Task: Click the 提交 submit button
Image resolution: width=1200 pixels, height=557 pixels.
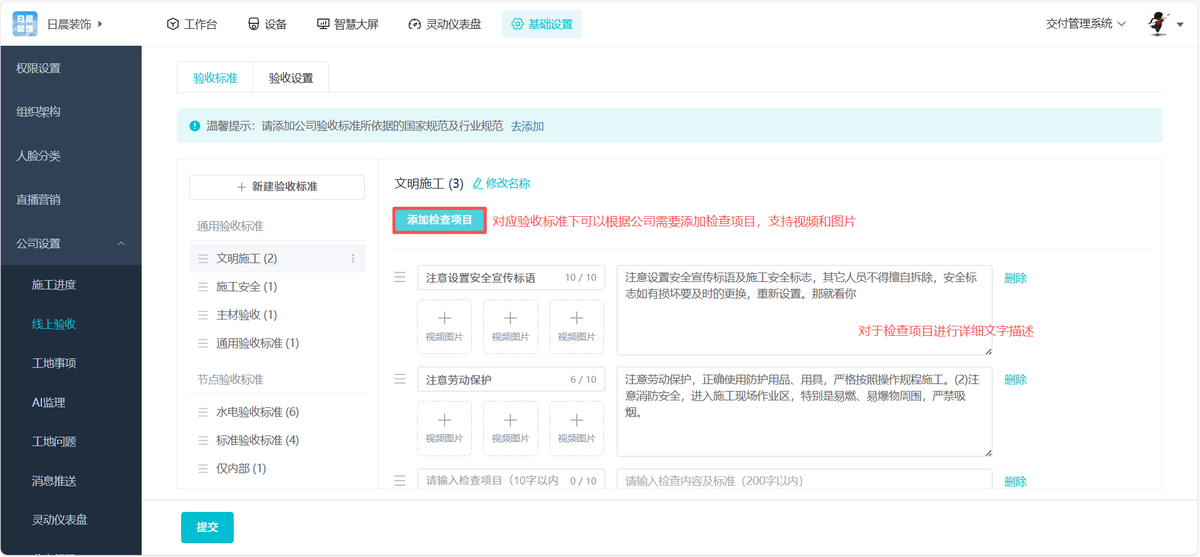Action: point(207,527)
